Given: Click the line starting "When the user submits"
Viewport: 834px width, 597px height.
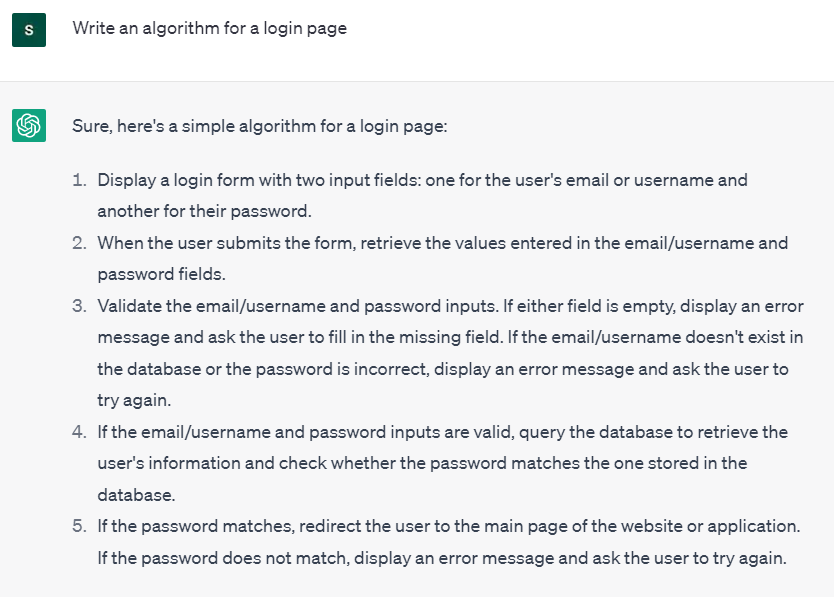Looking at the screenshot, I should pos(442,243).
